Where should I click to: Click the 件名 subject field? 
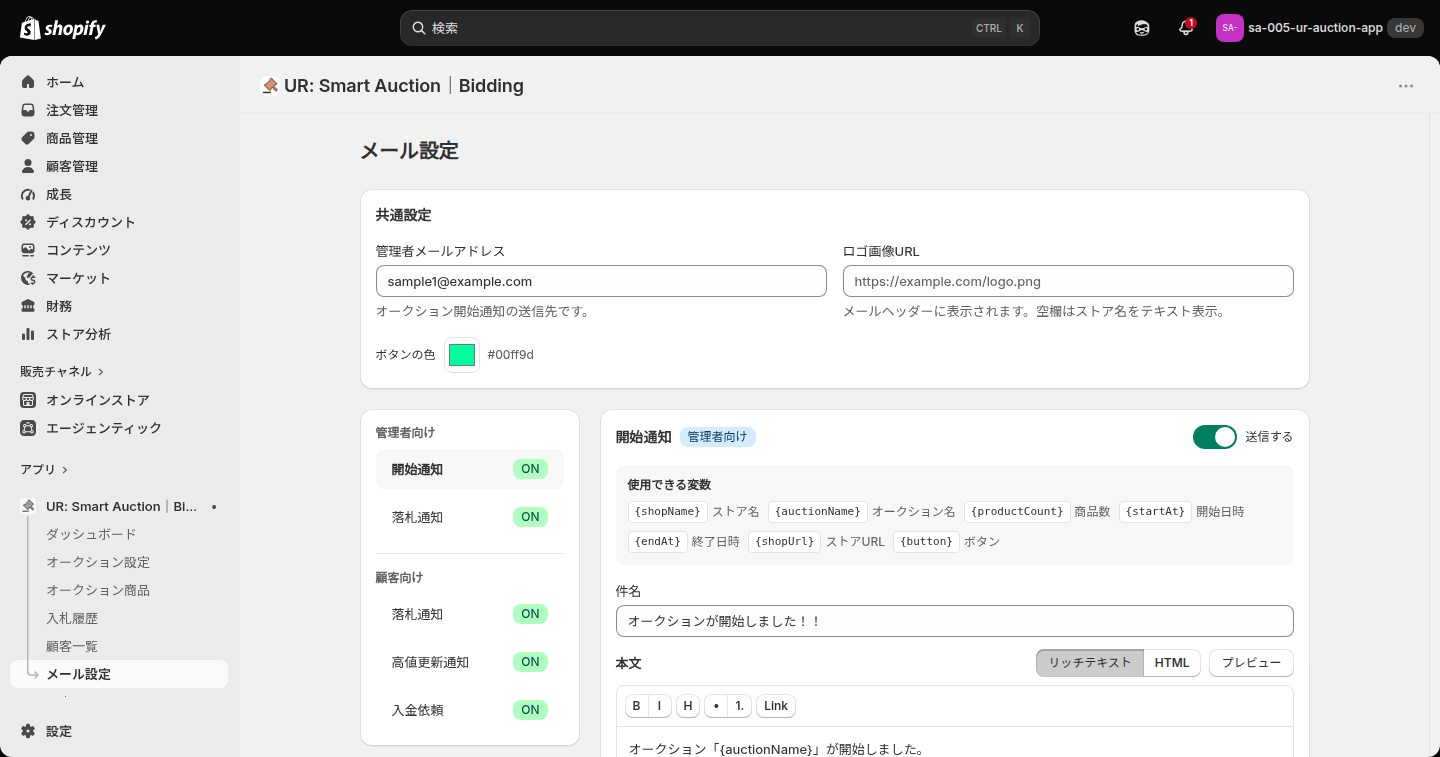point(955,621)
